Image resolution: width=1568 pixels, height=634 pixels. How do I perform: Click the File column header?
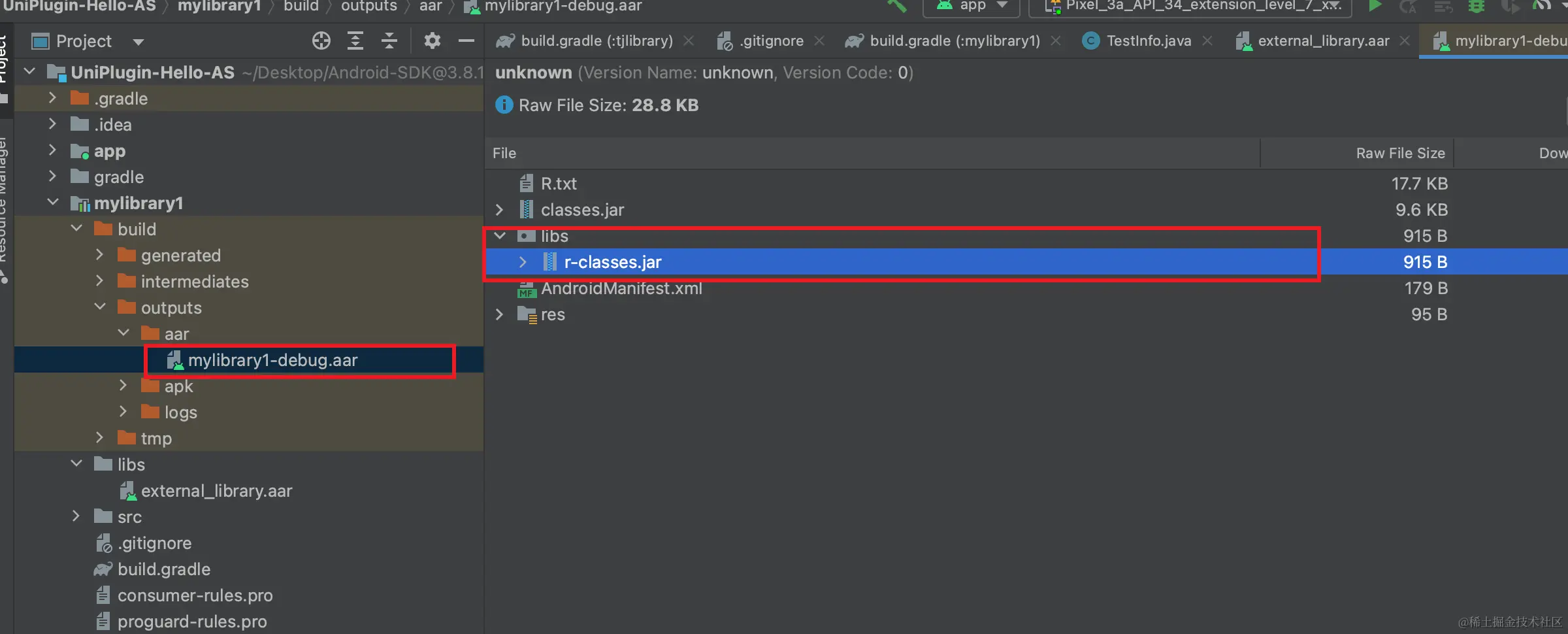tap(873, 154)
